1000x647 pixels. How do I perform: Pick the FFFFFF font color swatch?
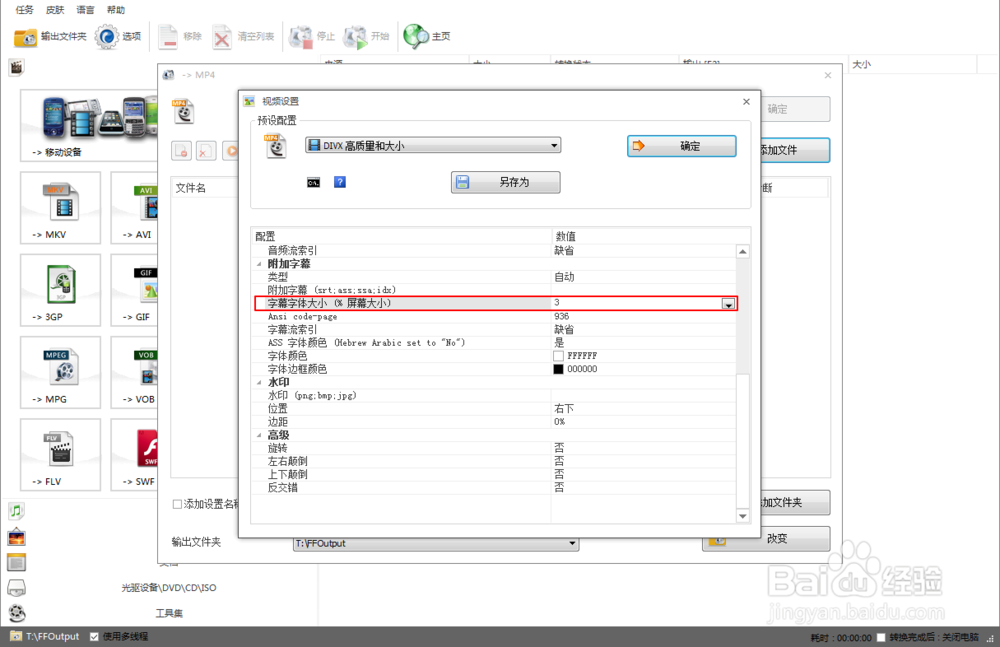coord(559,356)
